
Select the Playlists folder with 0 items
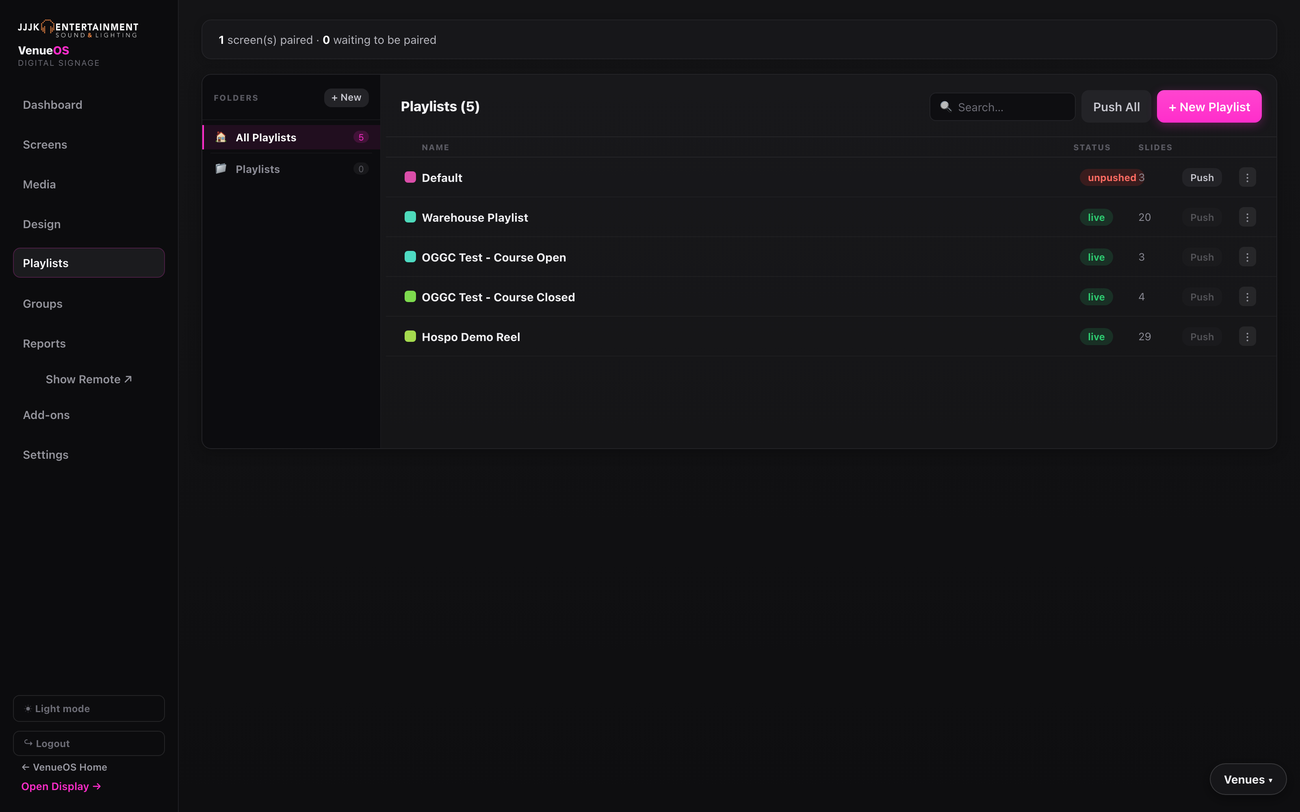coord(291,169)
